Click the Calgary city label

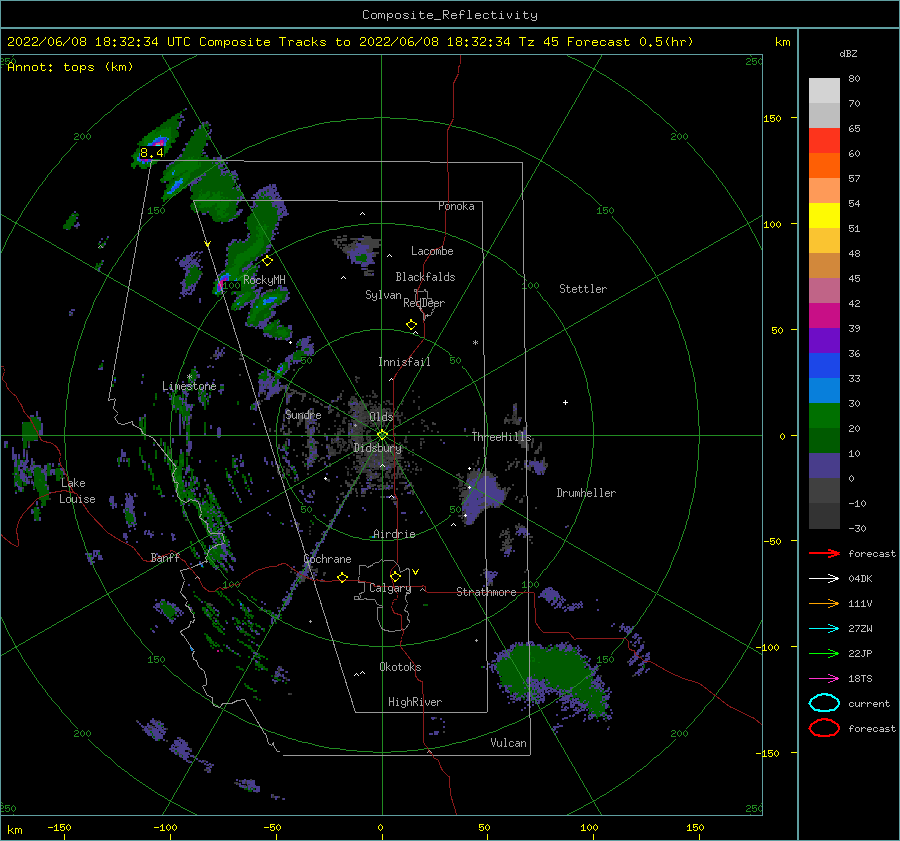390,588
